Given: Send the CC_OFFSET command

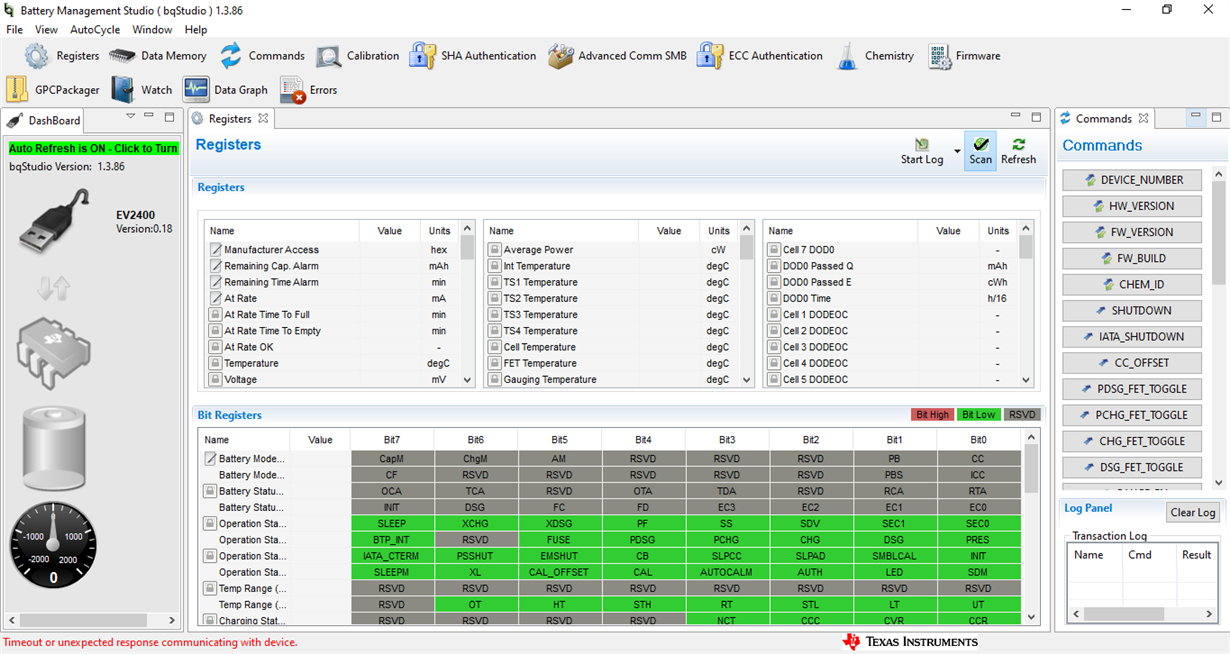Looking at the screenshot, I should click(x=1132, y=363).
